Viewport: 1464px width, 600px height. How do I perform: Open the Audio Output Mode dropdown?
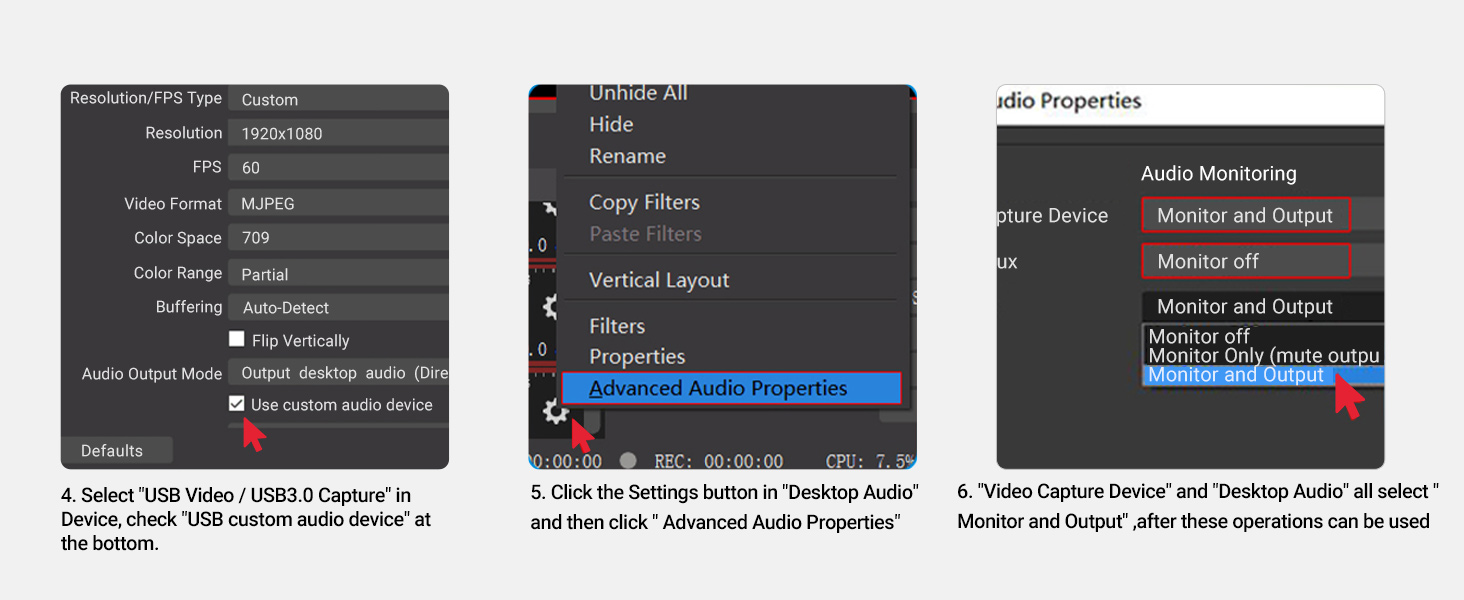pyautogui.click(x=338, y=373)
